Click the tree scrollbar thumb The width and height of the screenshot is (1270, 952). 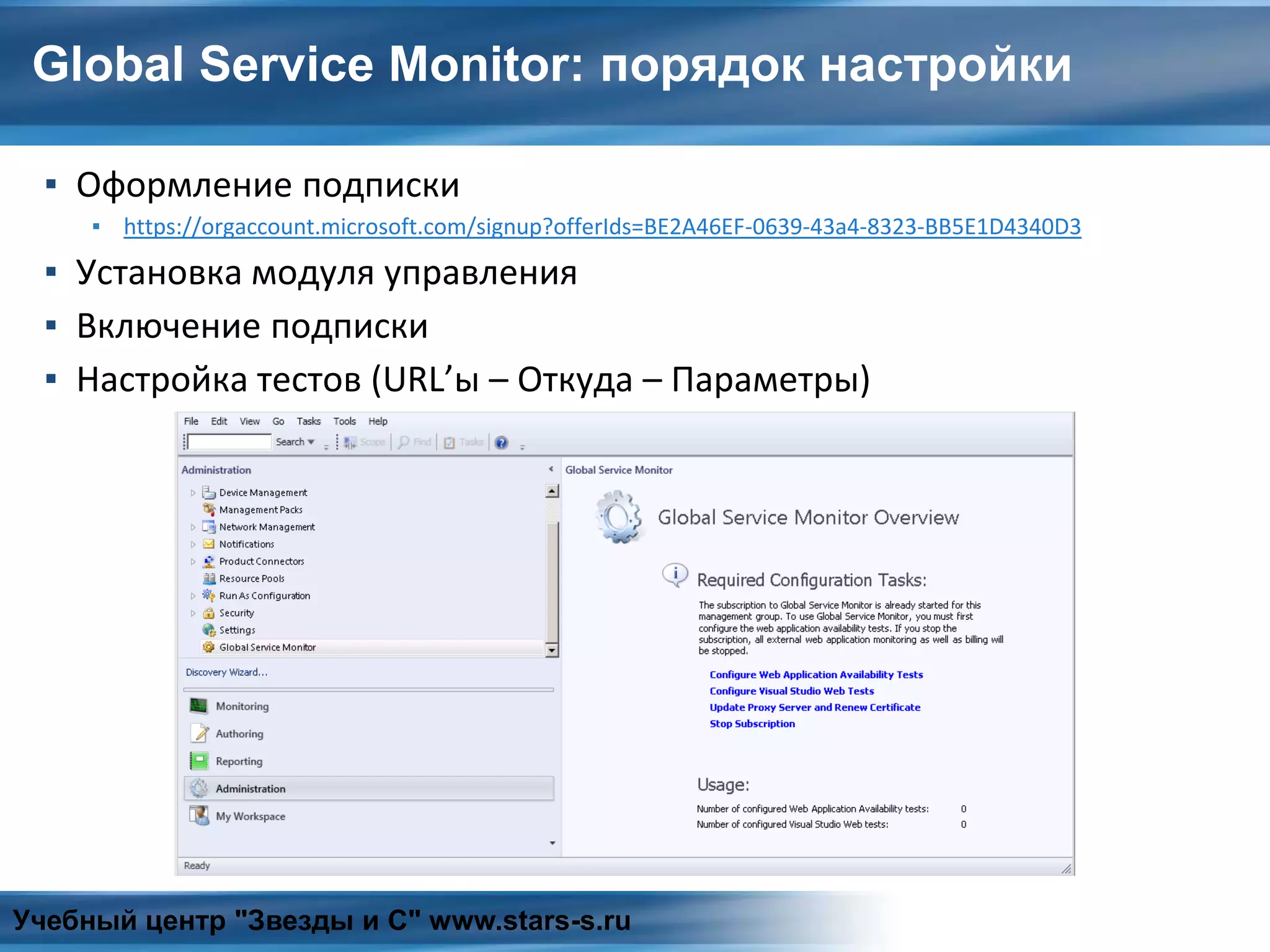552,583
